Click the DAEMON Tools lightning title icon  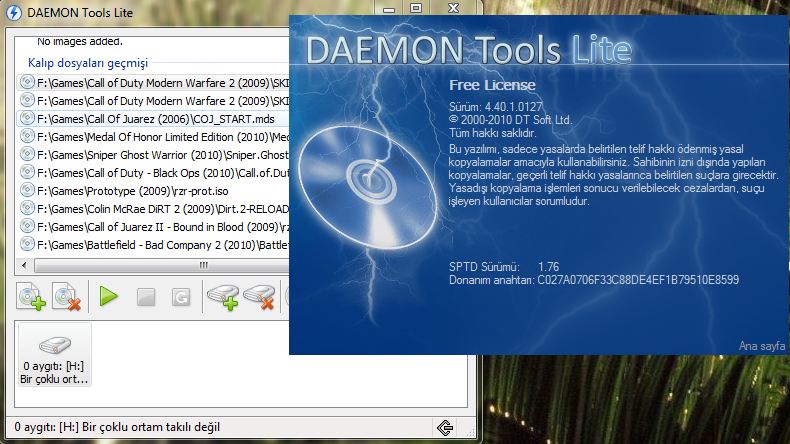click(14, 13)
